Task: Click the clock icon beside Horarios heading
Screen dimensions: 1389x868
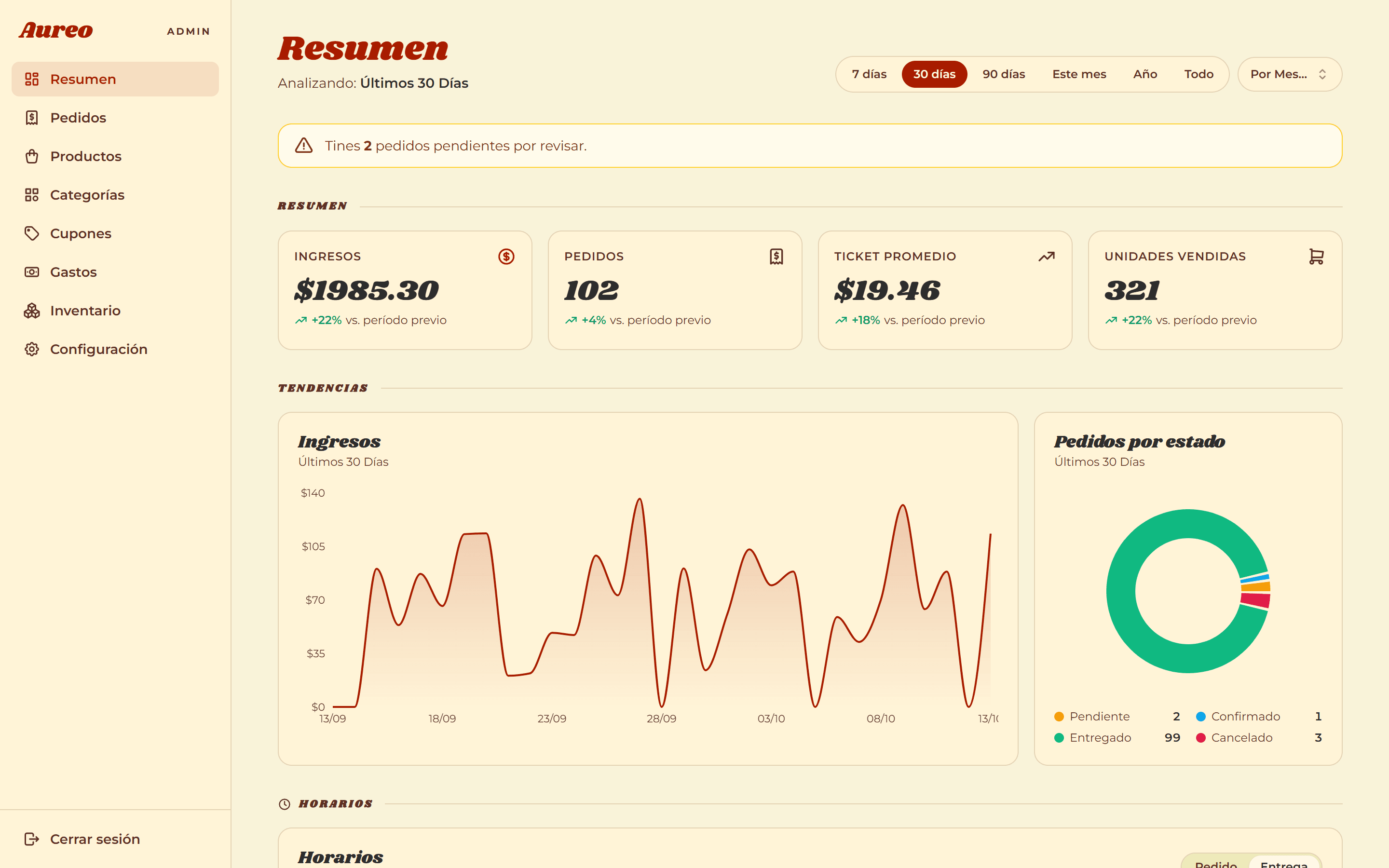Action: coord(284,804)
